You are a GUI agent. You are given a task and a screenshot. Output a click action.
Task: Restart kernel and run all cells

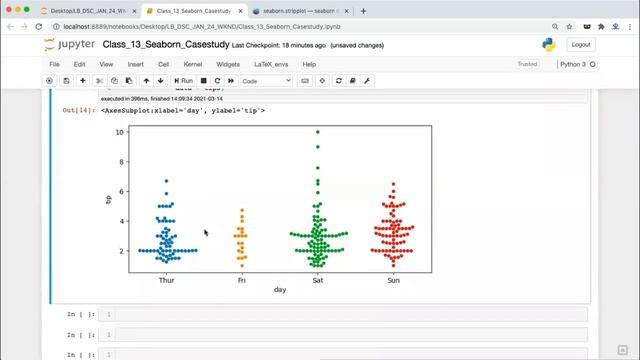click(231, 81)
